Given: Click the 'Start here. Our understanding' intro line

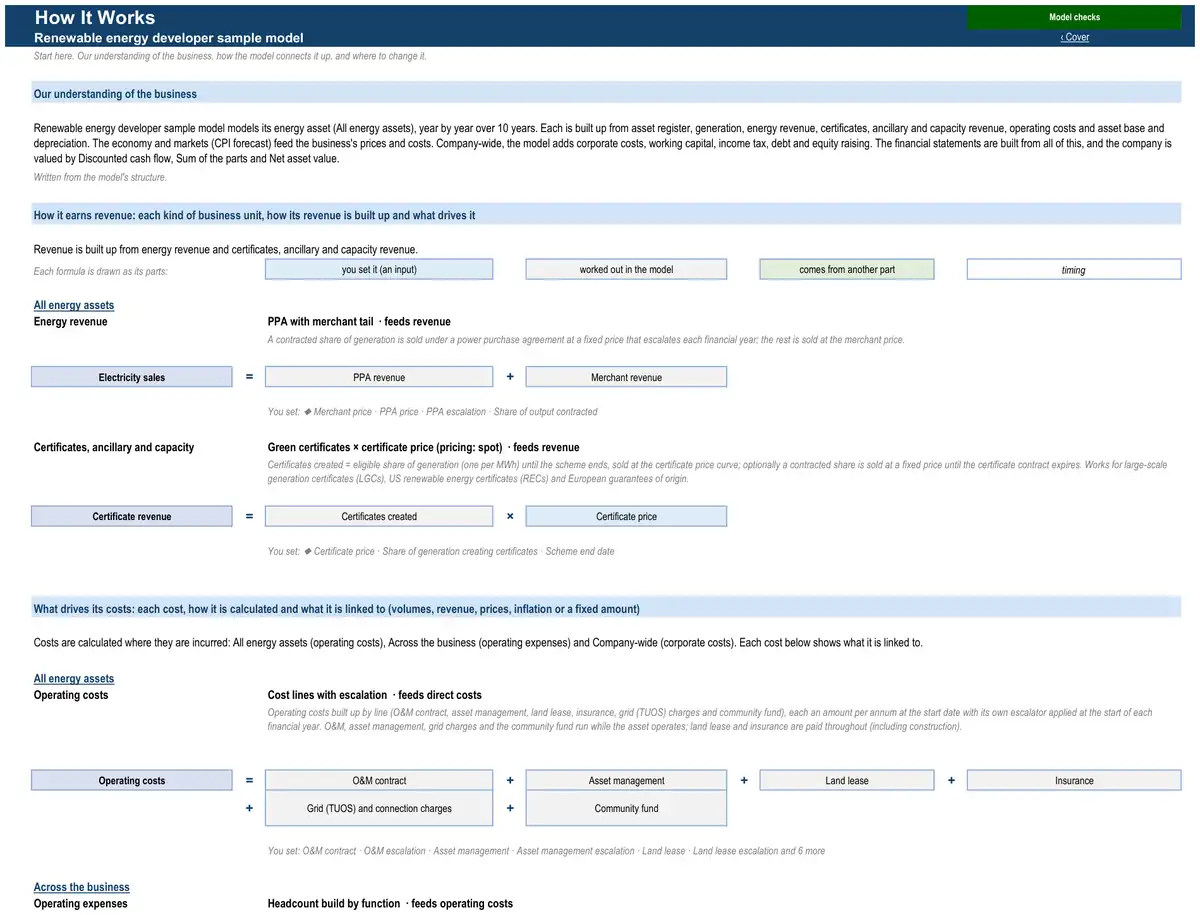Looking at the screenshot, I should tap(230, 56).
